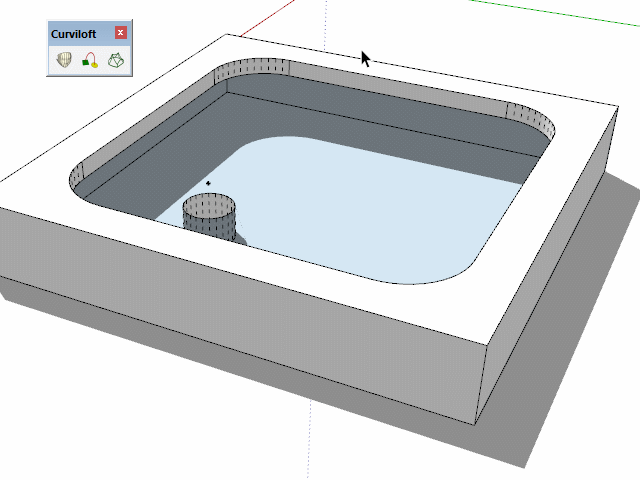Click the small guide point near cylinder
The width and height of the screenshot is (640, 480).
pyautogui.click(x=208, y=183)
